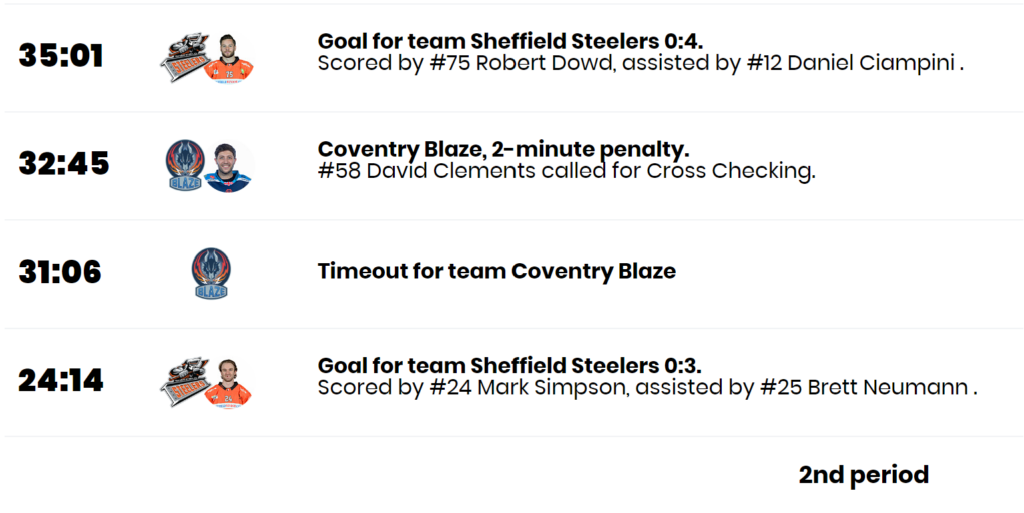The image size is (1024, 513).
Task: Open the Sheffield Steelers 0:4 goal heading
Action: pos(510,41)
